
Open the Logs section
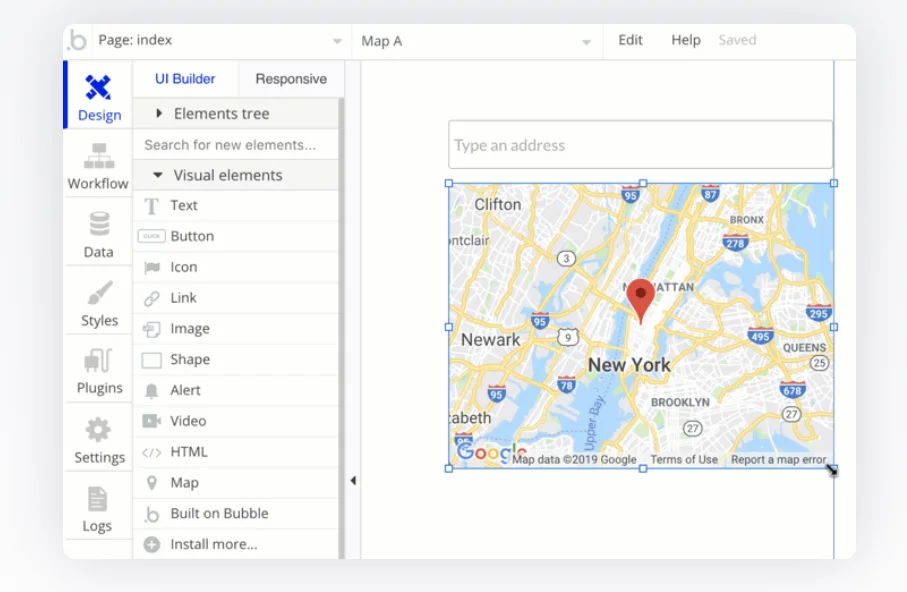pyautogui.click(x=98, y=510)
